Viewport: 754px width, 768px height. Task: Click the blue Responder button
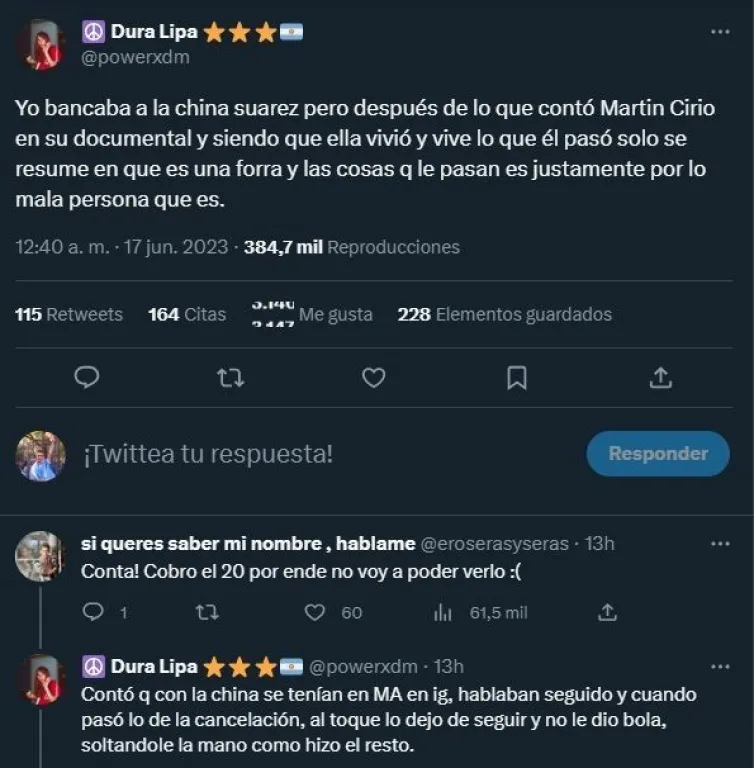[657, 453]
